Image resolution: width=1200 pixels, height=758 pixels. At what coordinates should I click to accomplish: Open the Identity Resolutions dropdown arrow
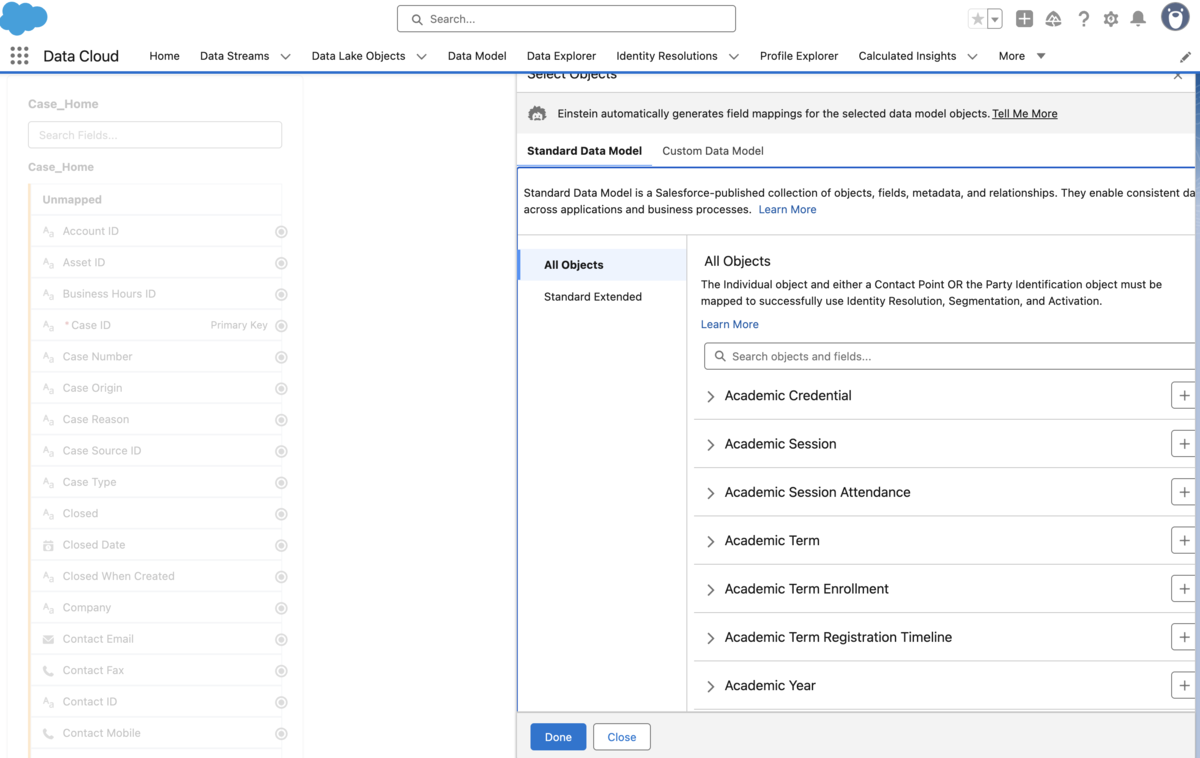click(733, 57)
